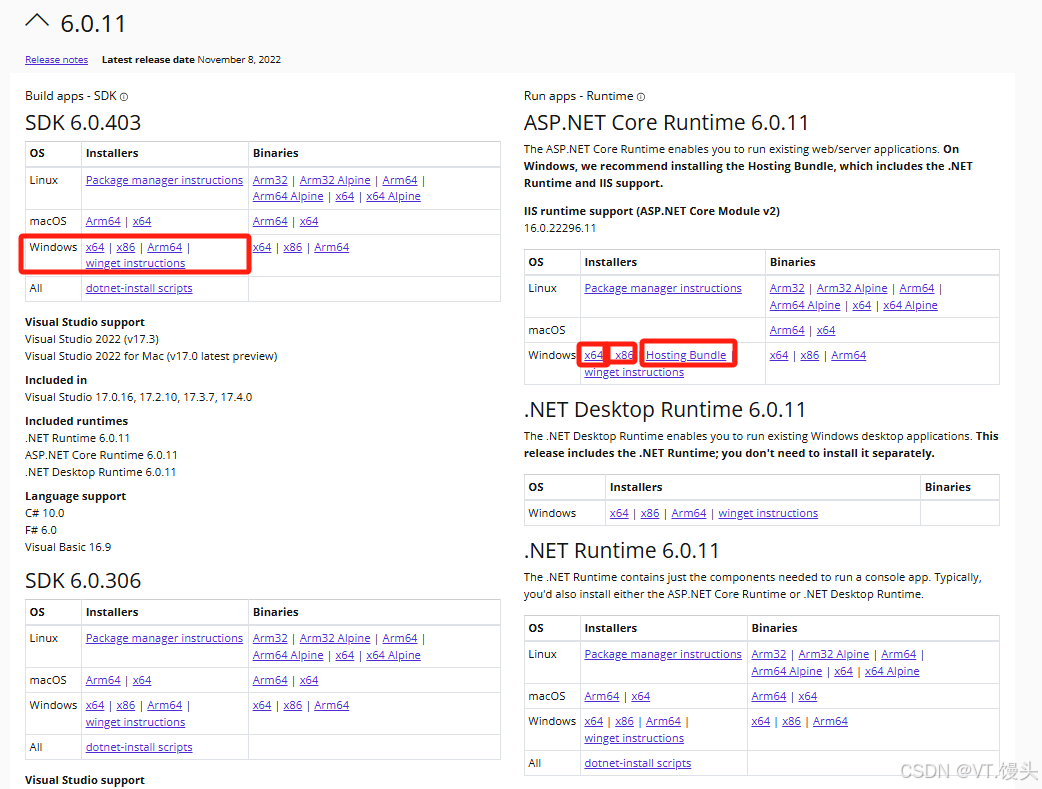Screen dimensions: 1042x789
Task: Download SDK 6.0.306 Windows x86 installer
Action: coord(126,705)
